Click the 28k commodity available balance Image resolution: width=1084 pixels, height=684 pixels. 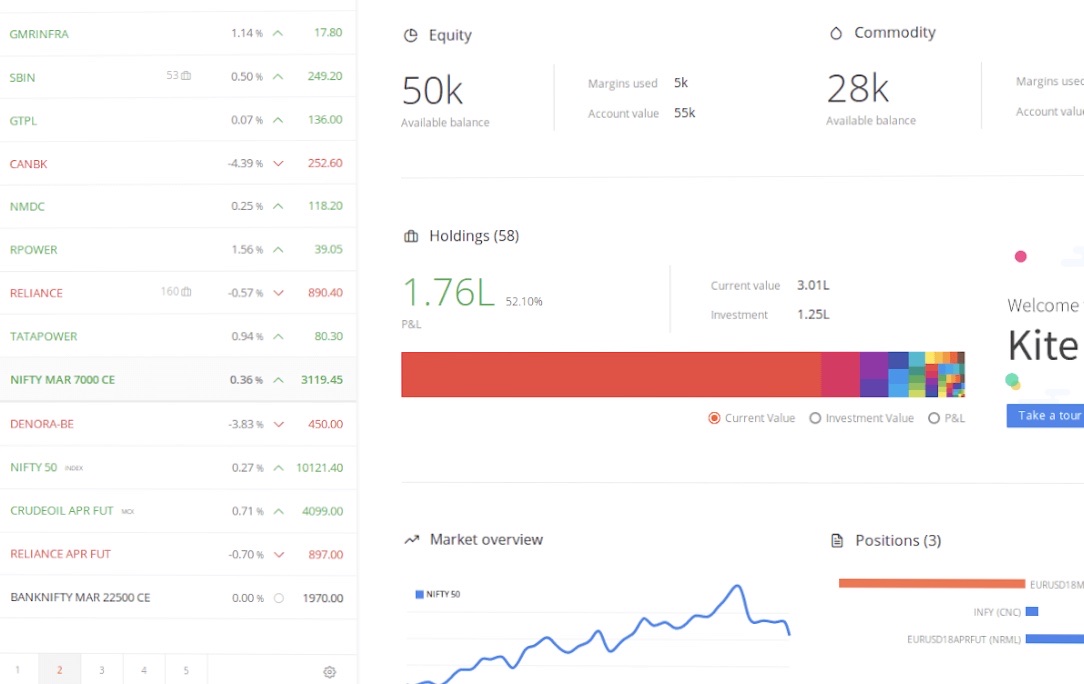[x=857, y=89]
